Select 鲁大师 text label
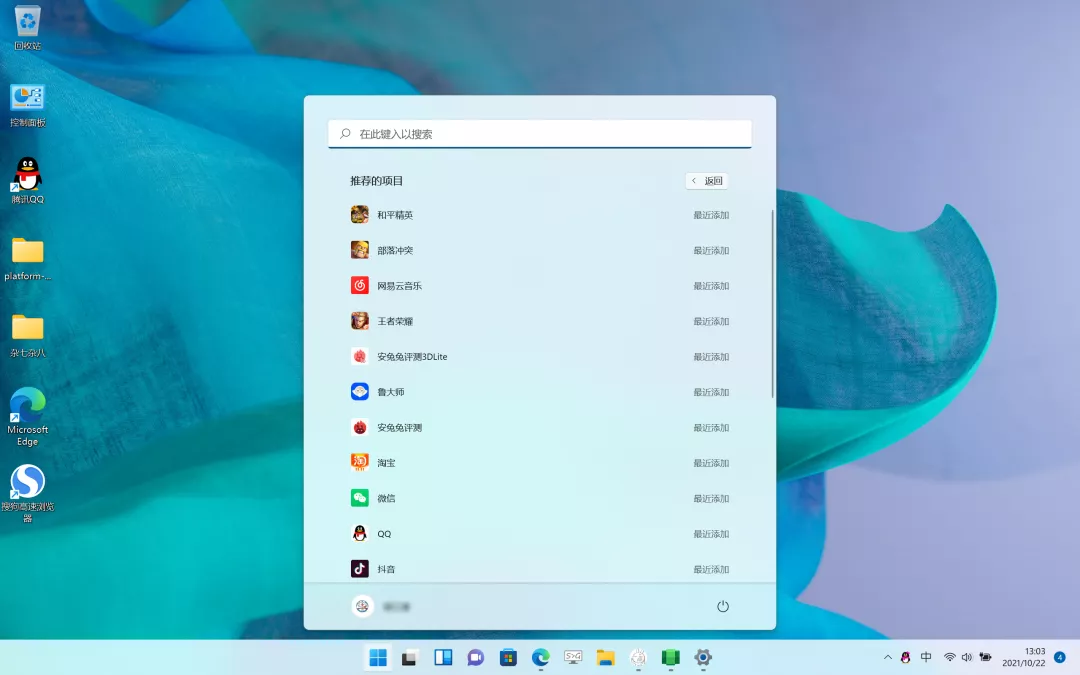This screenshot has height=675, width=1080. coord(391,392)
